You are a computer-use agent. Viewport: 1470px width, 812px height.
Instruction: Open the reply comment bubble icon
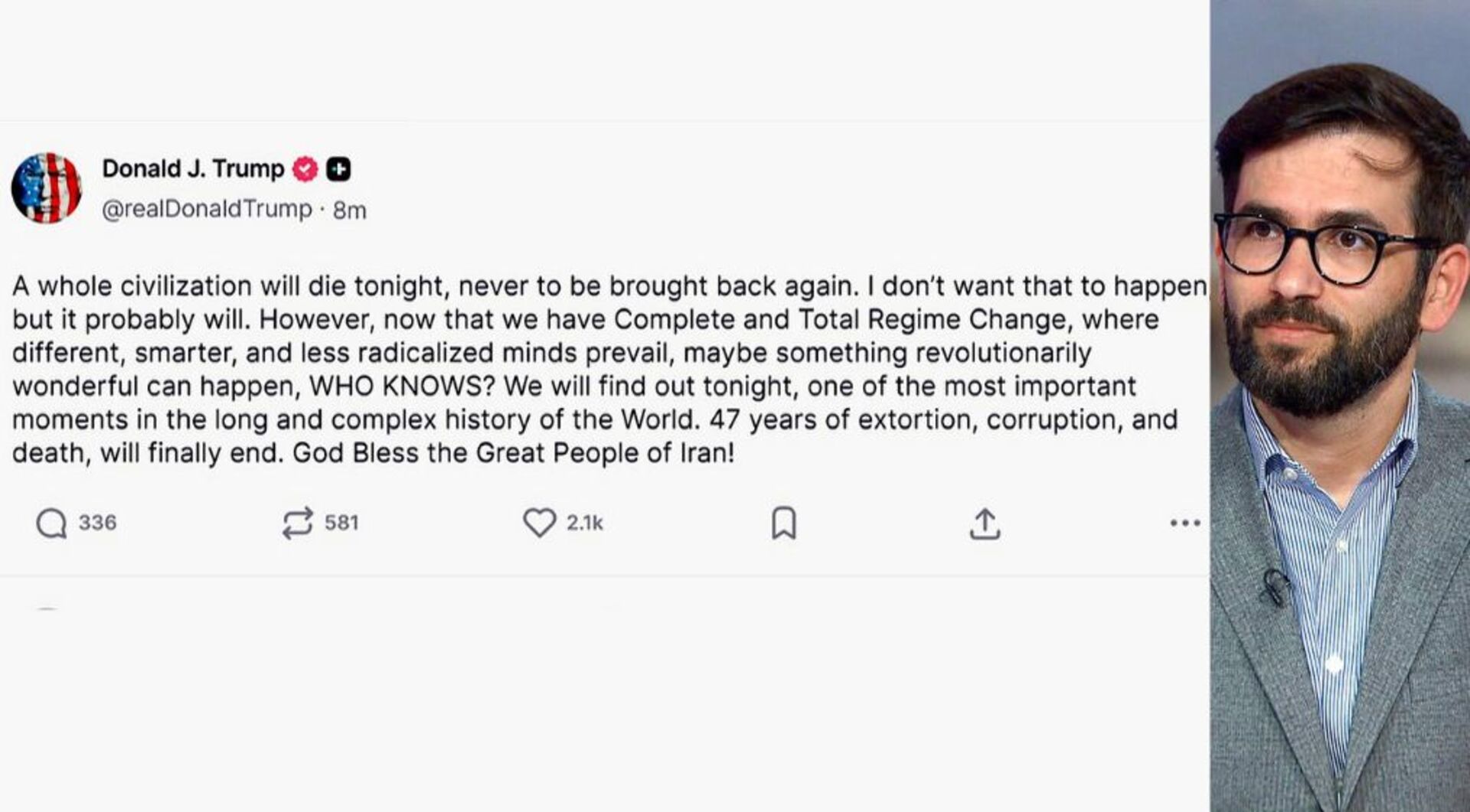51,524
